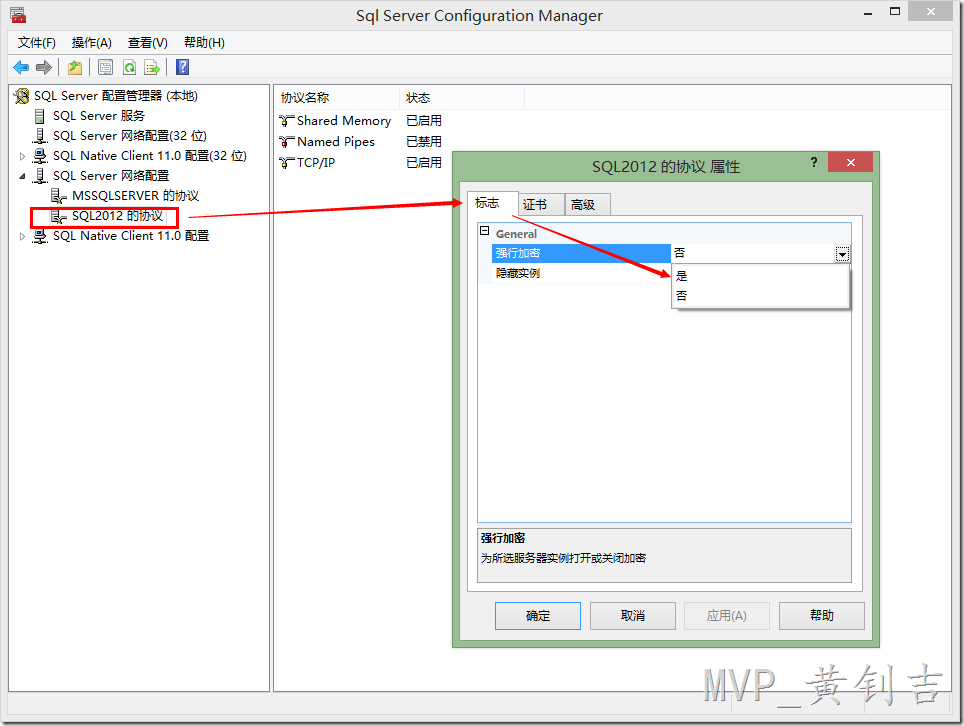
Task: Expand the SQL Native Client 11.0 配置 node
Action: coord(23,236)
